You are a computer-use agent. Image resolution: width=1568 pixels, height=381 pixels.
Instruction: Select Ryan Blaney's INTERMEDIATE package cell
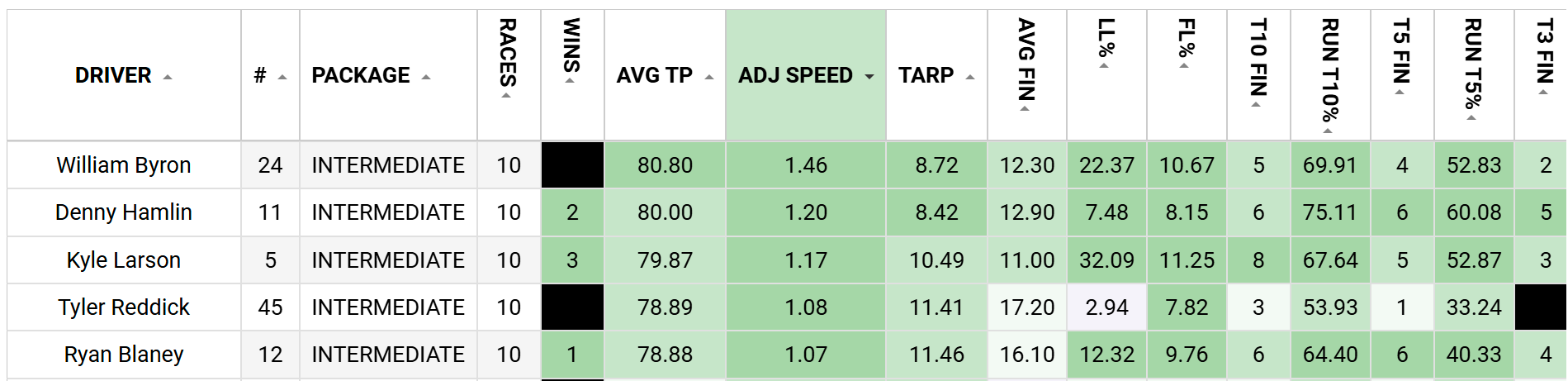[388, 355]
